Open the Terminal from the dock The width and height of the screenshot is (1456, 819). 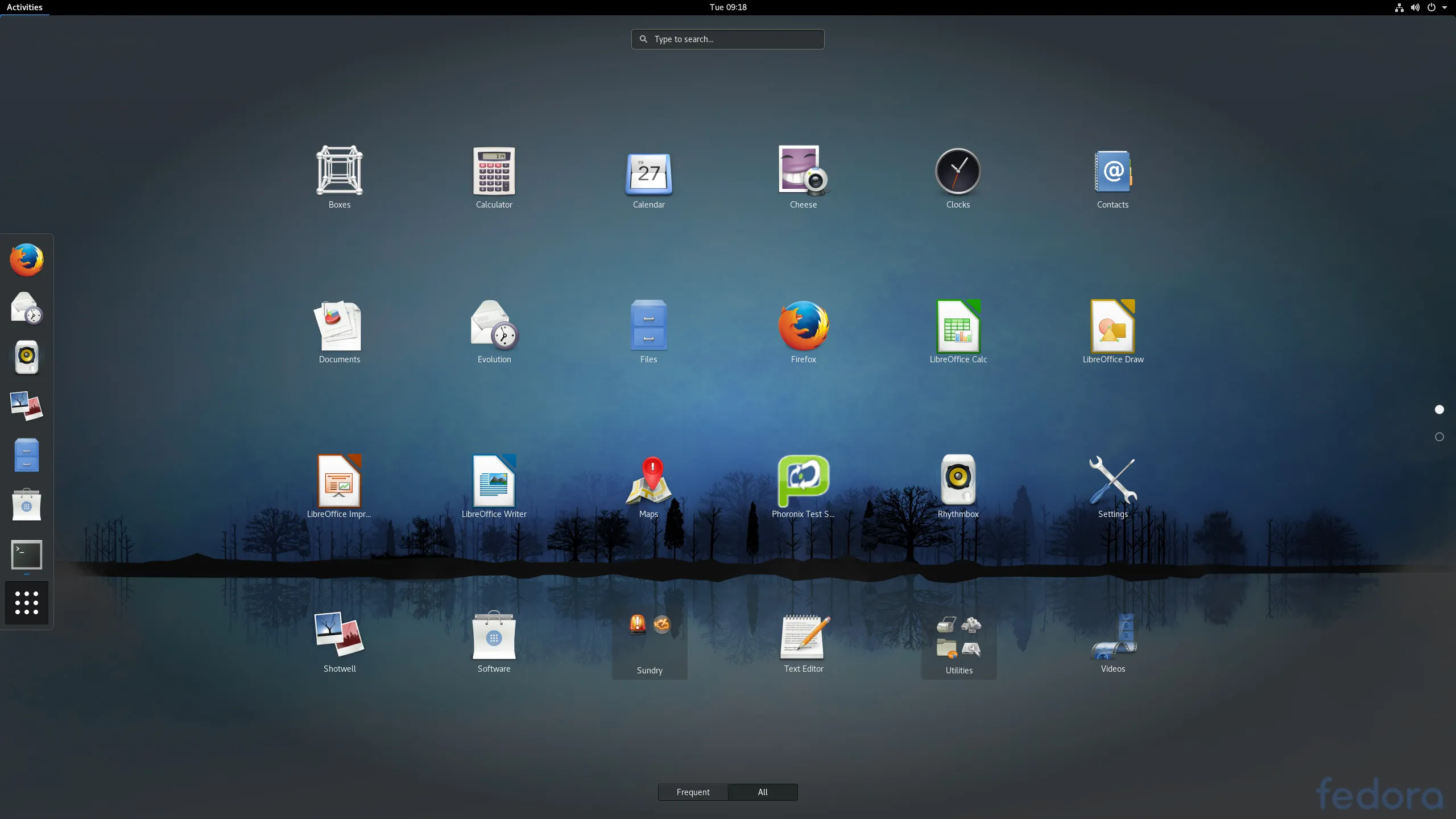(x=27, y=555)
